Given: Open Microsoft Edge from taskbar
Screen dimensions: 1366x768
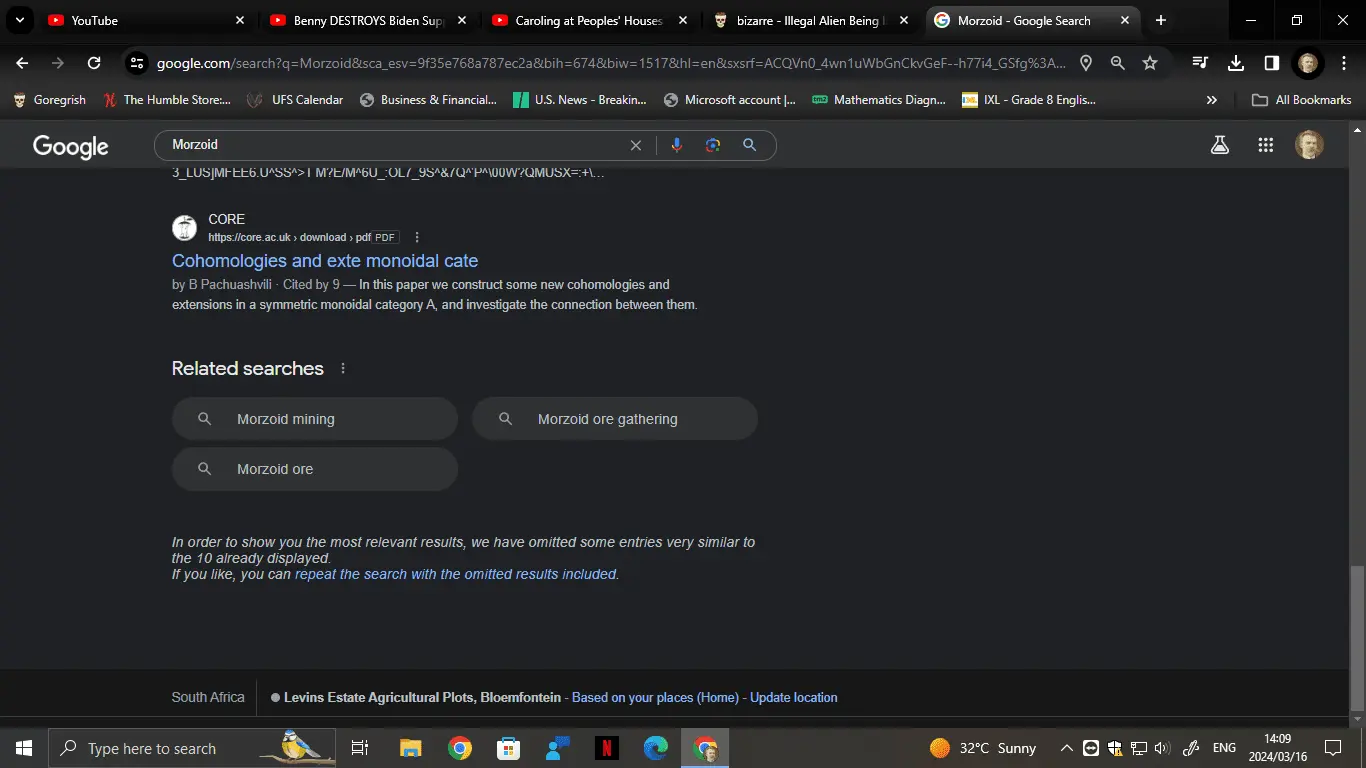Looking at the screenshot, I should point(656,748).
